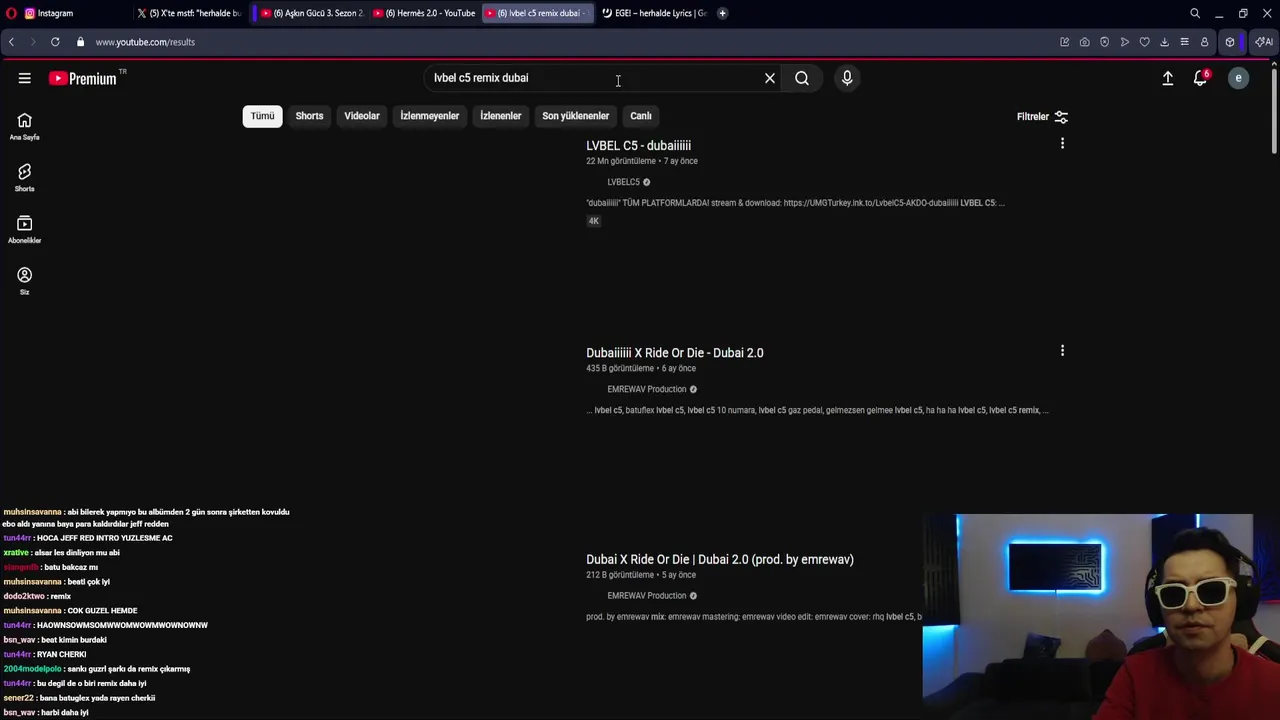Click the page edit pencil toolbar icon
The width and height of the screenshot is (1280, 720).
tap(1064, 42)
